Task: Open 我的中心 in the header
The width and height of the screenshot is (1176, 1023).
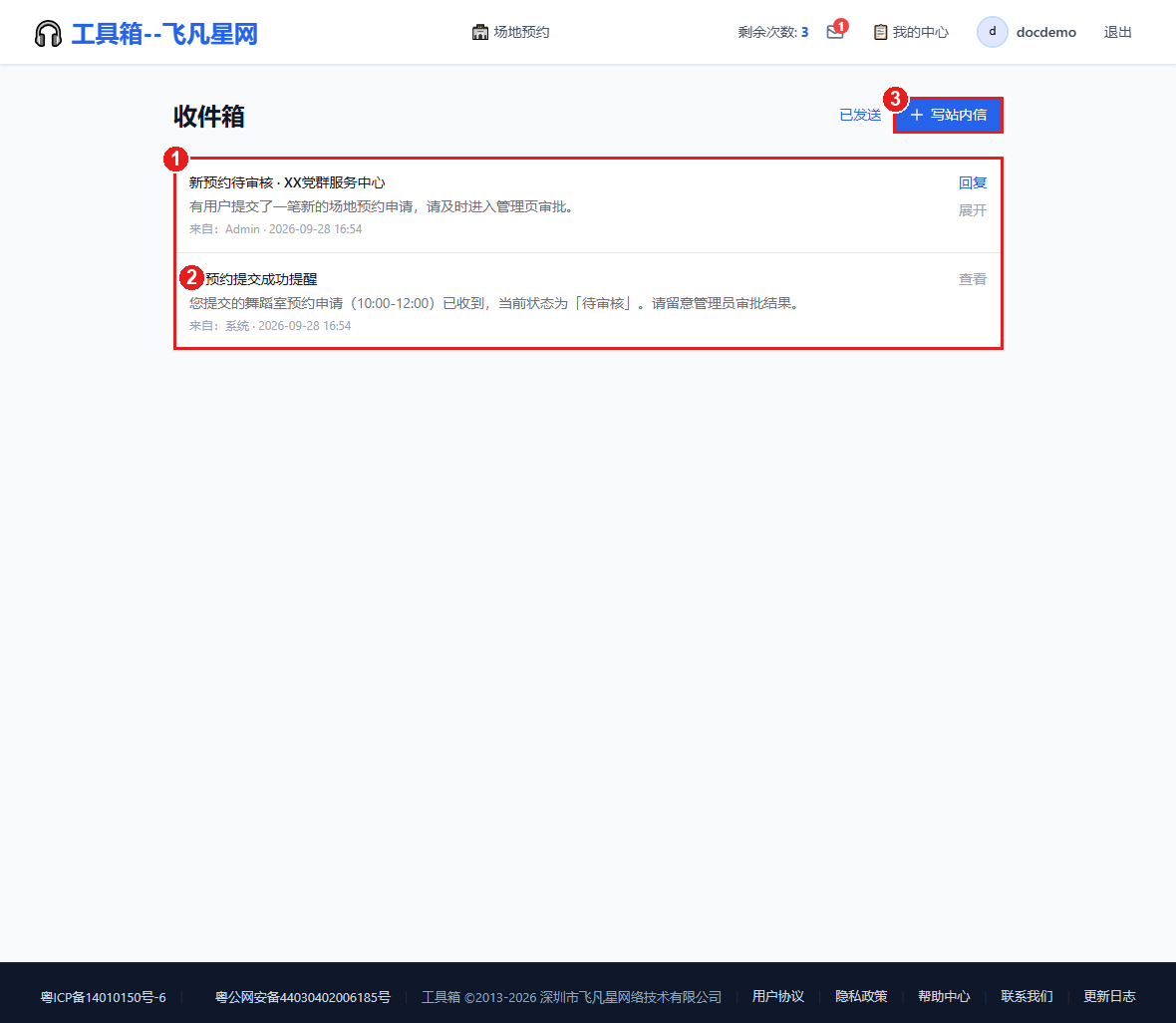Action: tap(911, 32)
